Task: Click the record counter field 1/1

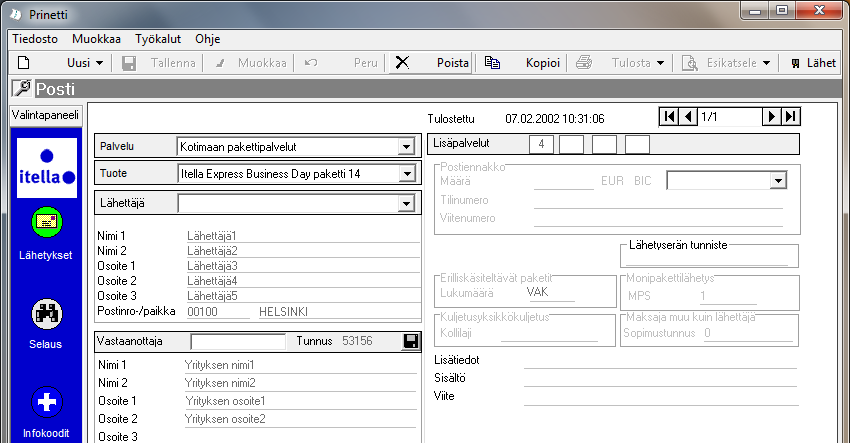Action: [730, 117]
